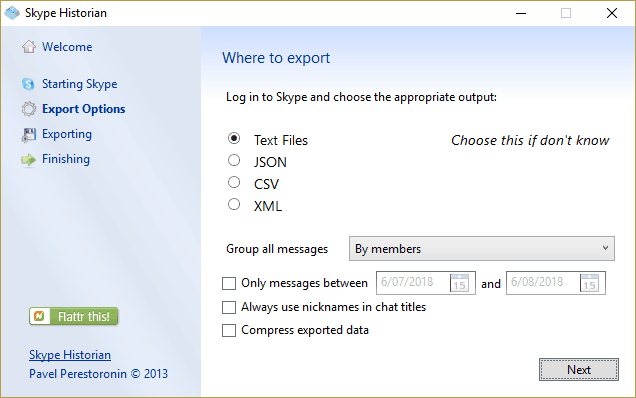
Task: Select the CSV output radio button
Action: point(234,182)
